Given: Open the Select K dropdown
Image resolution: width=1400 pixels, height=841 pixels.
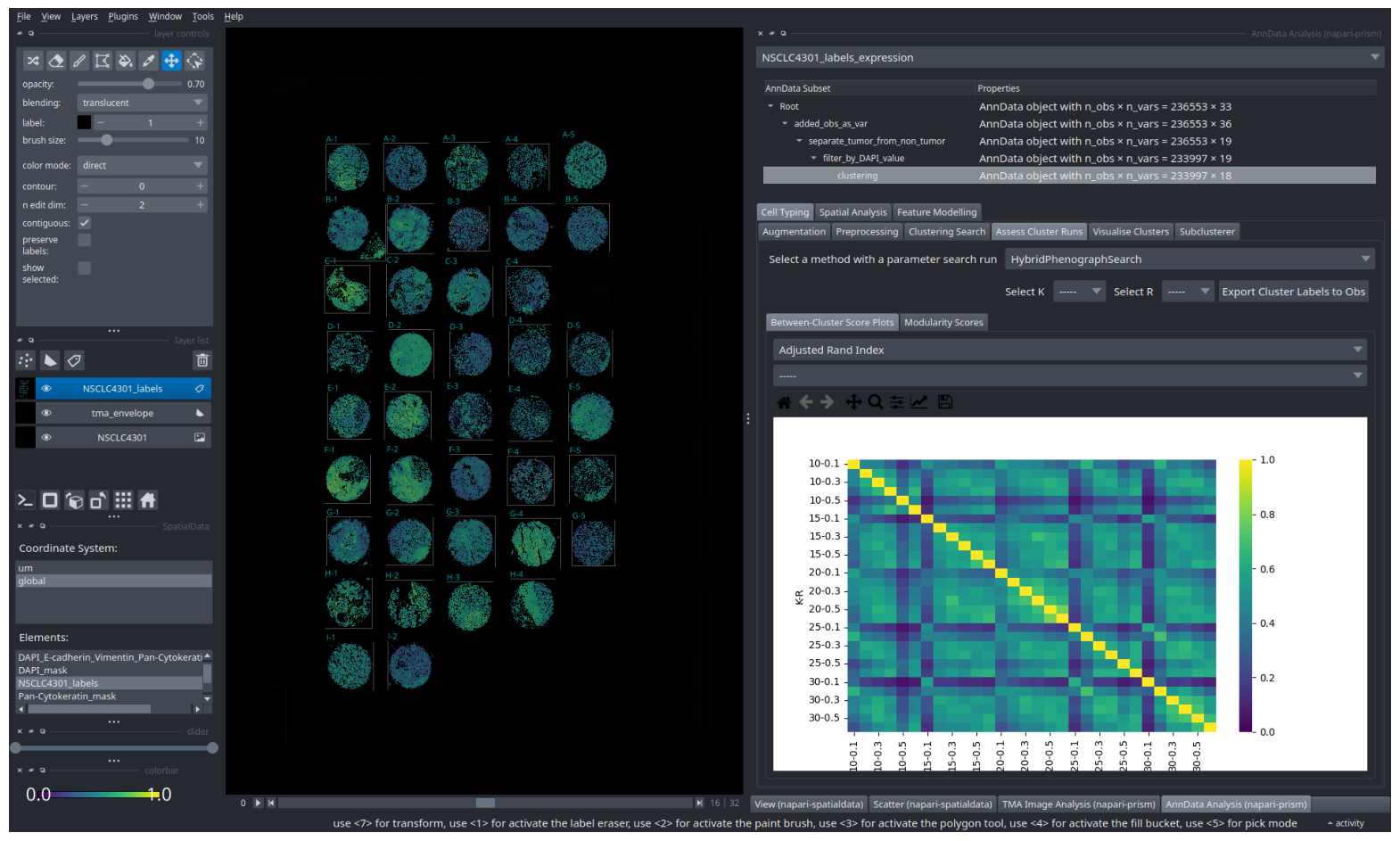Looking at the screenshot, I should [x=1079, y=292].
